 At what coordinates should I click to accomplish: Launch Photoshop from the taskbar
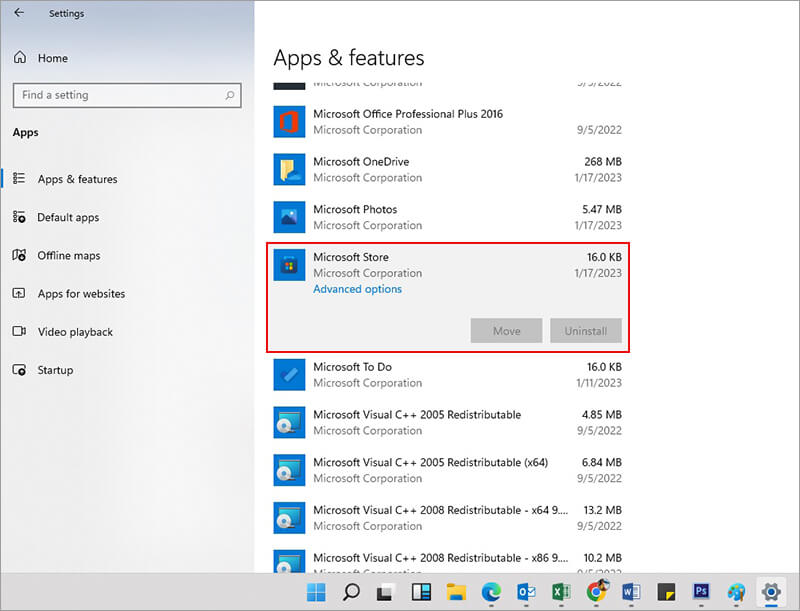(x=701, y=592)
